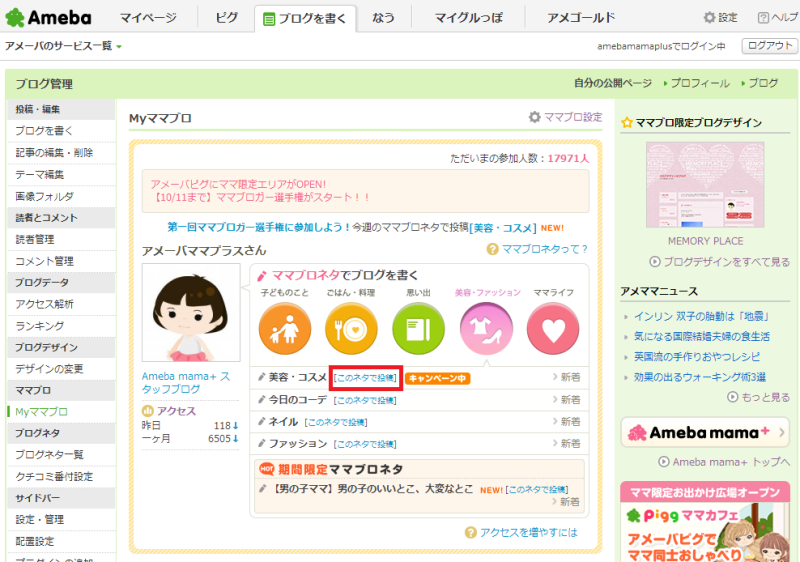800x562 pixels.
Task: Click the avatar picture of アメーバママプラスさん
Action: pyautogui.click(x=191, y=312)
